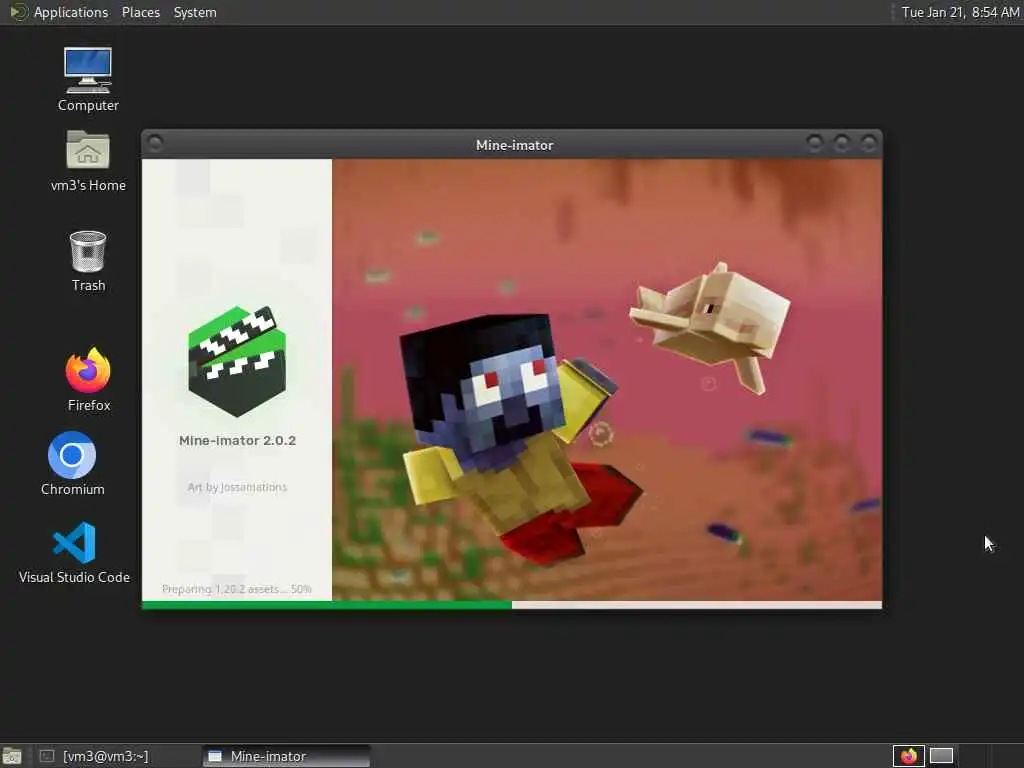Click the date and time clock
The image size is (1024, 768).
coord(960,12)
